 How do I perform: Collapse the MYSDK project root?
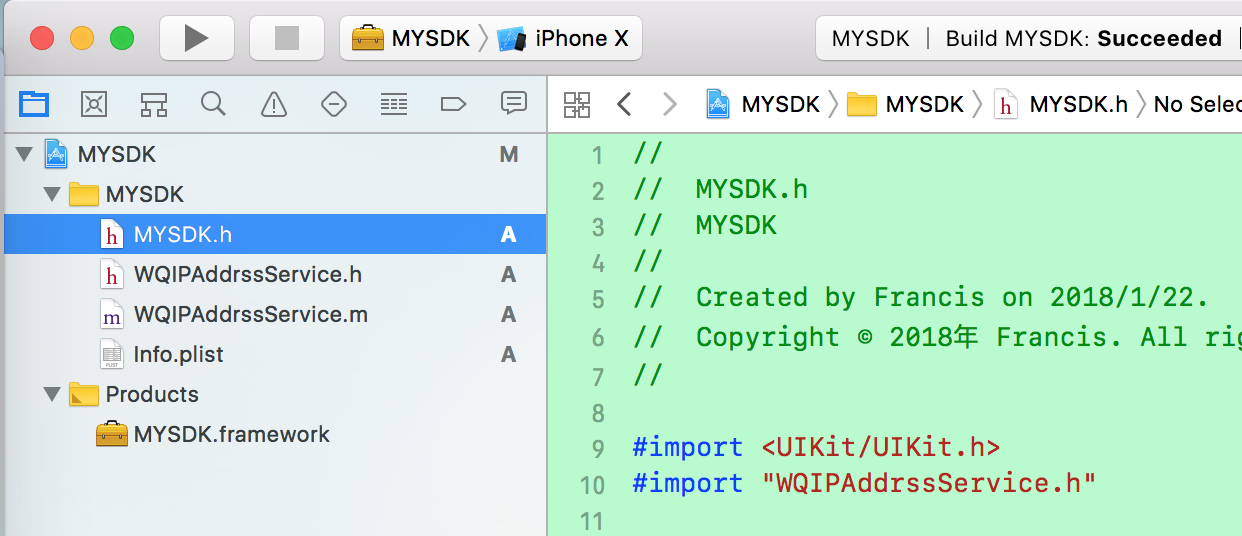24,154
